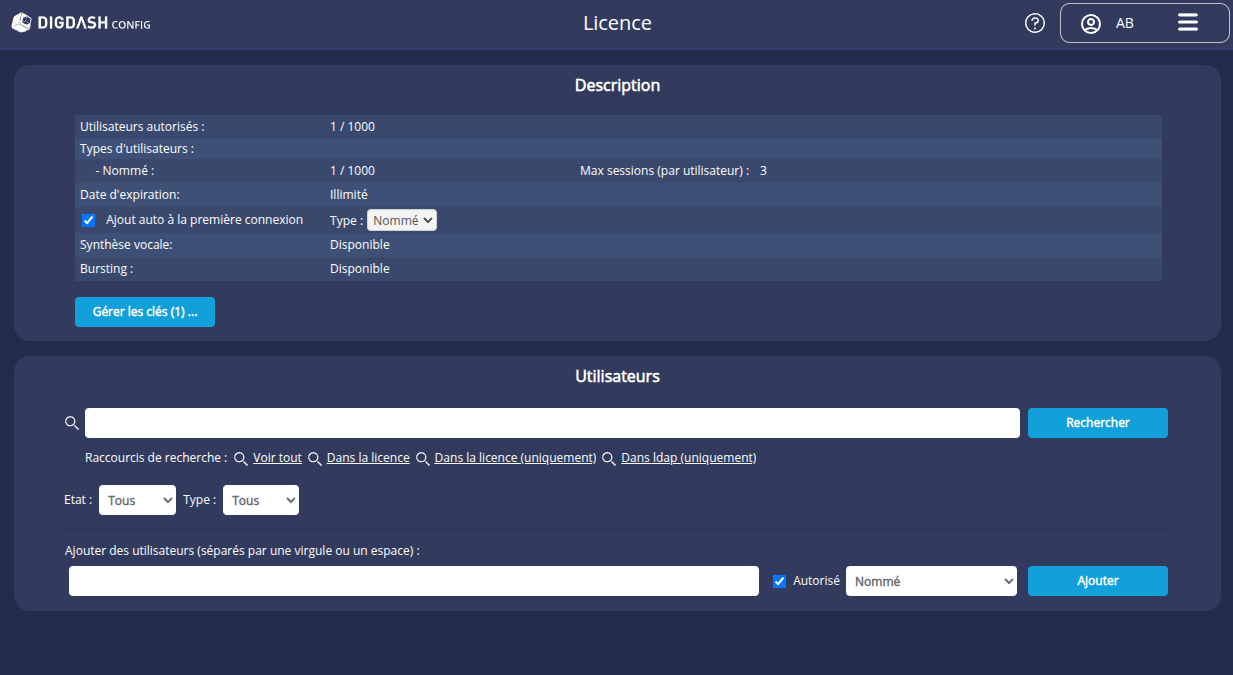Expand the Type filter dropdown in Utilisateurs
The height and width of the screenshot is (675, 1233).
tap(260, 500)
